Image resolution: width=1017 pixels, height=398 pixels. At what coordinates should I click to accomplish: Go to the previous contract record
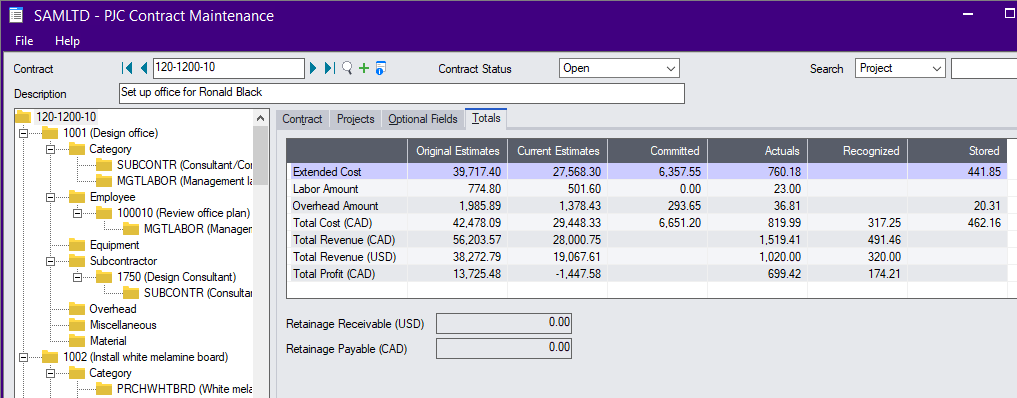pyautogui.click(x=144, y=68)
